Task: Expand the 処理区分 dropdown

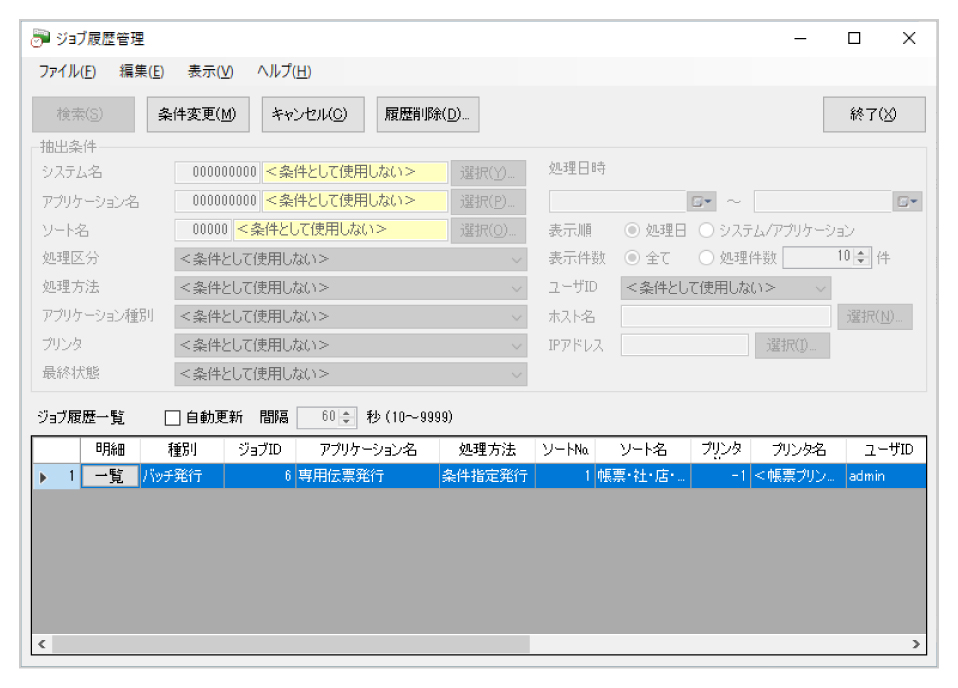Action: pos(516,259)
